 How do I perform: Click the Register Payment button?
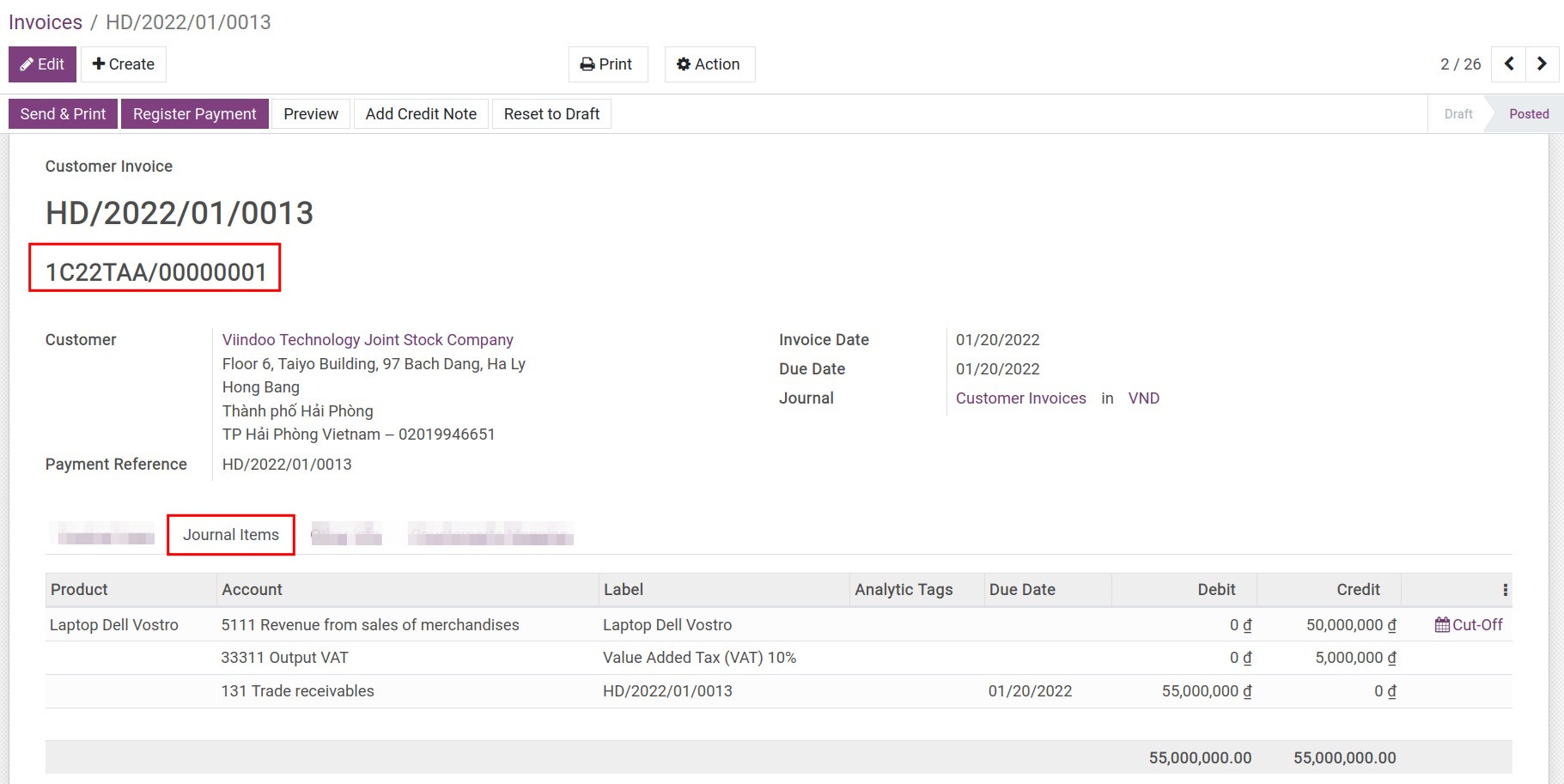(x=194, y=113)
